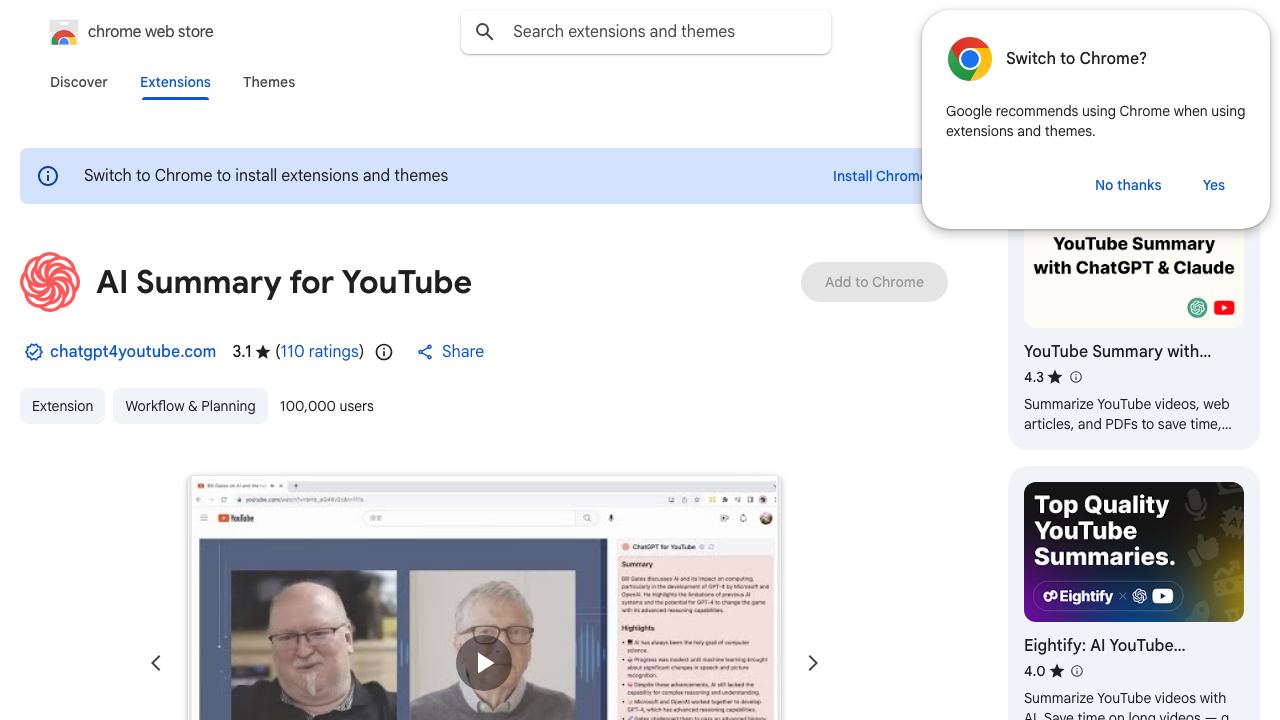
Task: Open the 110 ratings link
Action: pyautogui.click(x=320, y=352)
